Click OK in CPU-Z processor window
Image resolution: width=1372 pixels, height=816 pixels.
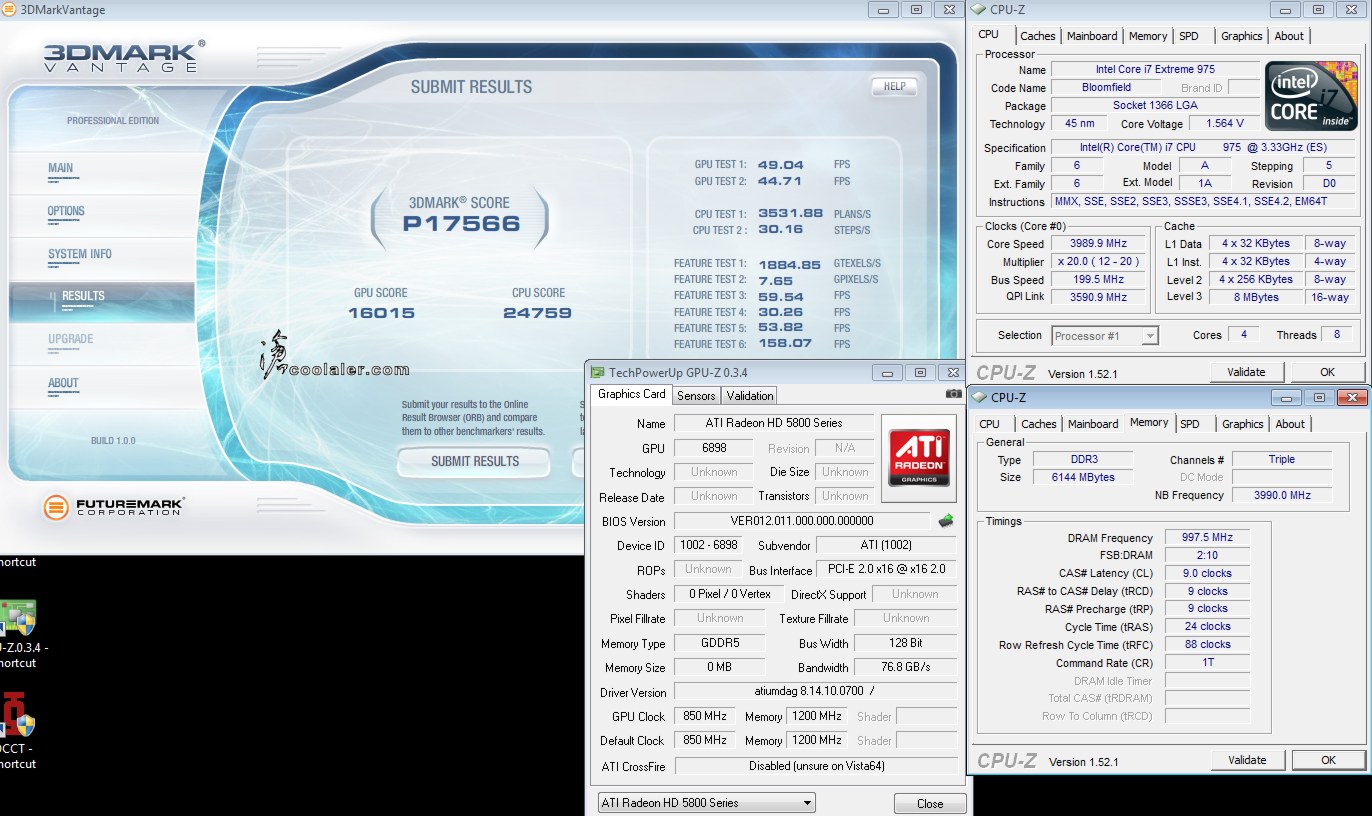pos(1328,372)
